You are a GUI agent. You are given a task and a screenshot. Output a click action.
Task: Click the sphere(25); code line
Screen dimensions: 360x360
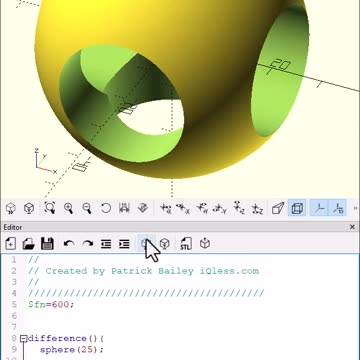pos(72,350)
